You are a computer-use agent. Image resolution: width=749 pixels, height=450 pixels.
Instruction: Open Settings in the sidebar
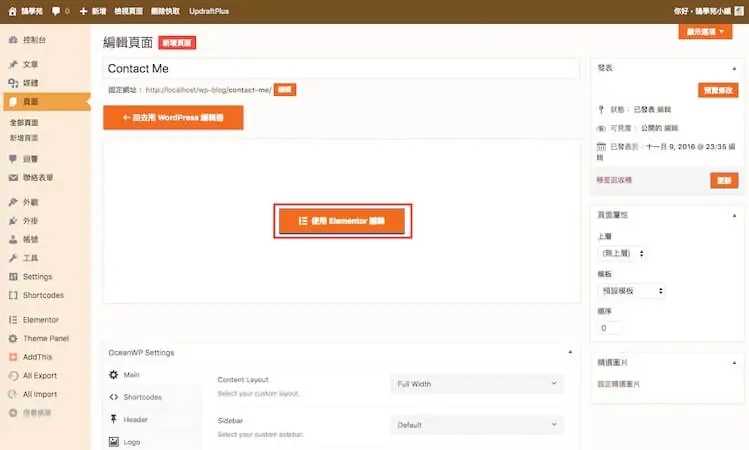[31, 277]
